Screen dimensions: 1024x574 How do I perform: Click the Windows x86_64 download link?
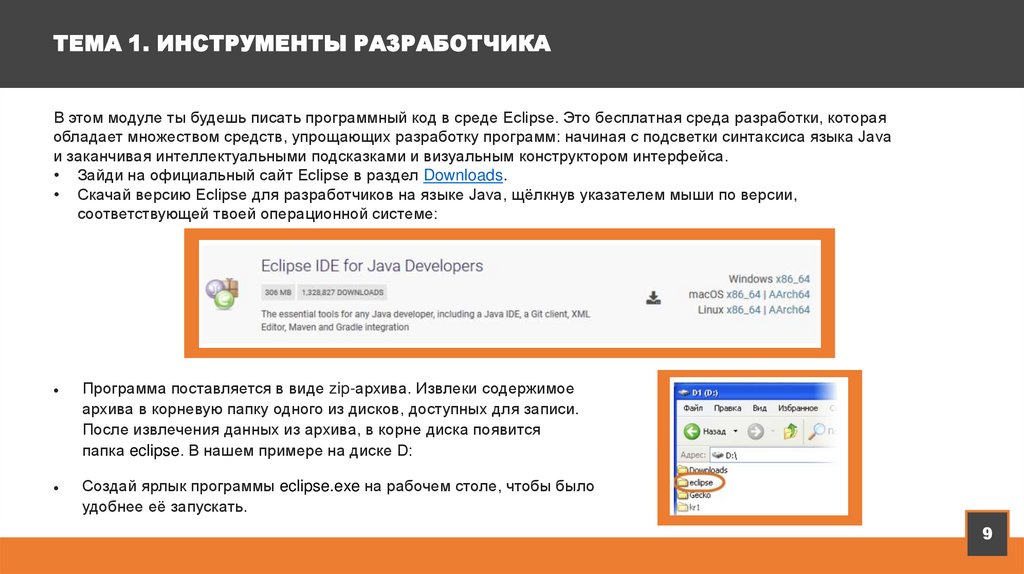(793, 279)
